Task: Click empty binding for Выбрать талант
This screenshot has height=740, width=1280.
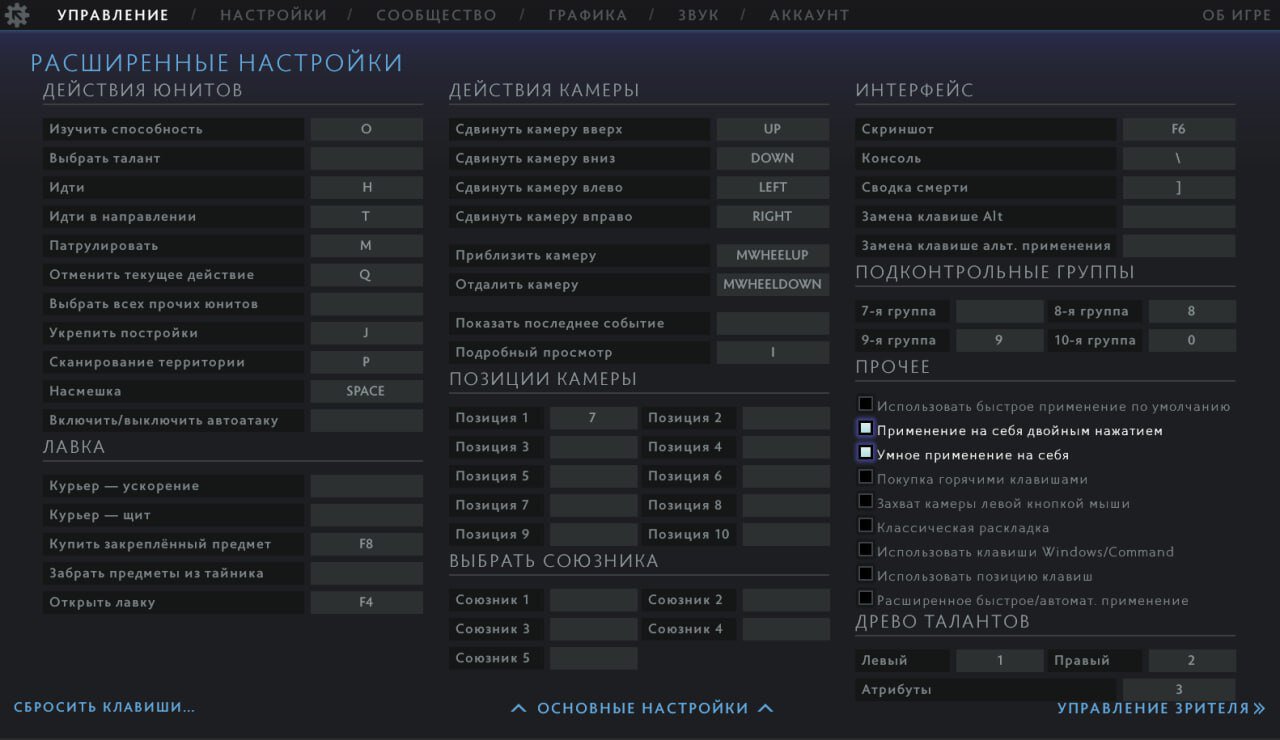Action: point(366,158)
